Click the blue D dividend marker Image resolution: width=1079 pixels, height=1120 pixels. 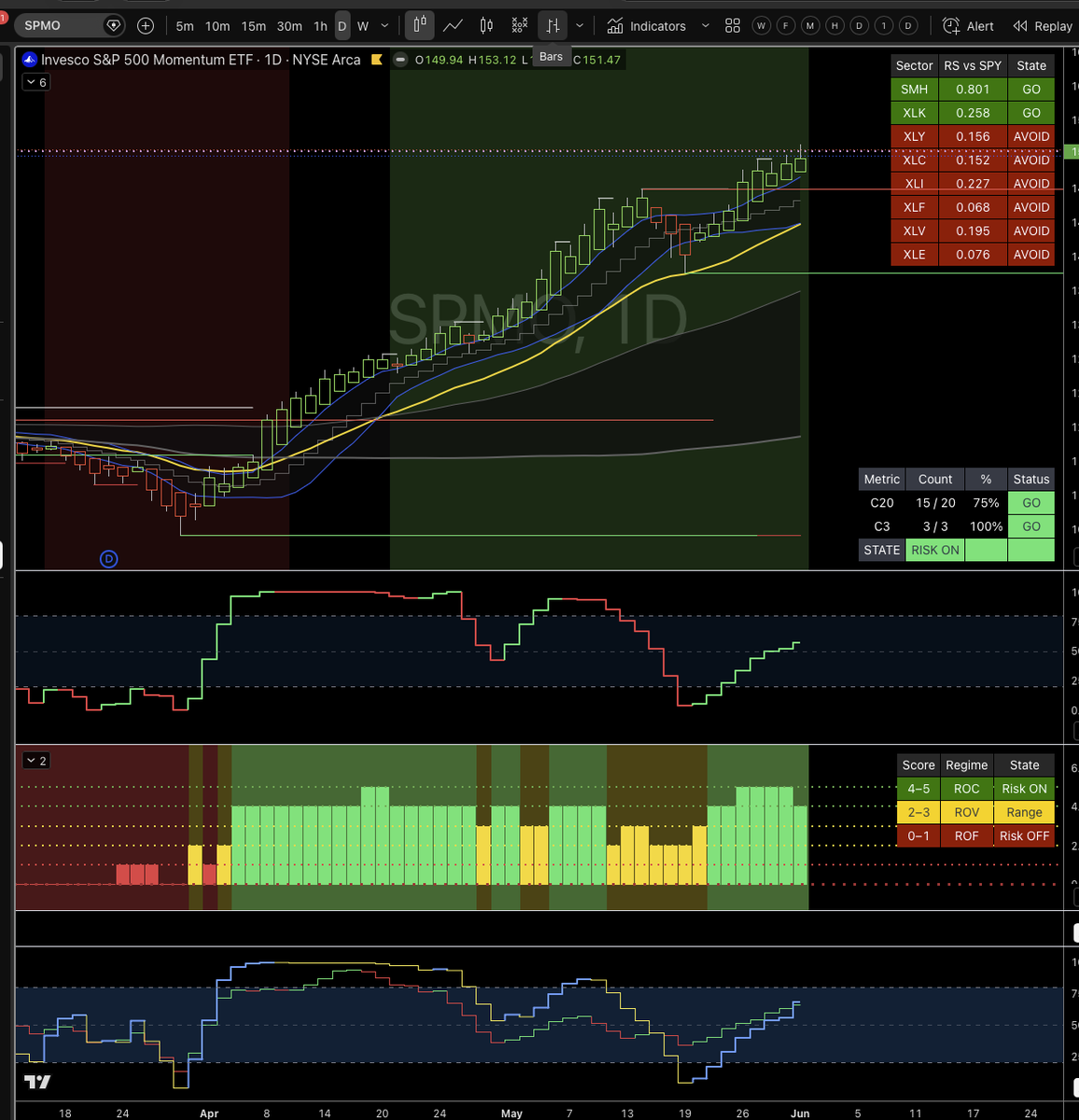coord(109,559)
